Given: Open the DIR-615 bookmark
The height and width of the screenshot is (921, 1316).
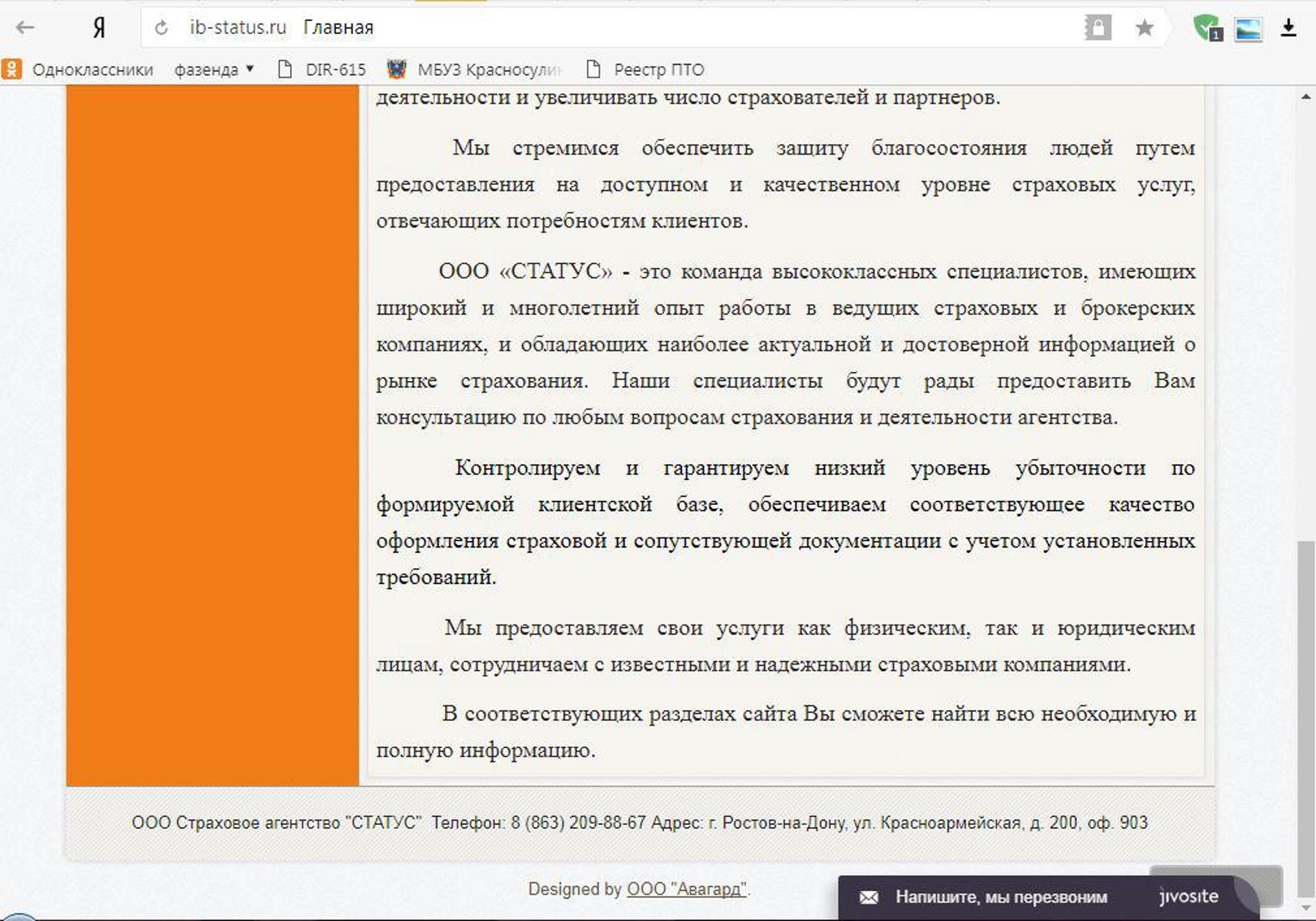Looking at the screenshot, I should [322, 69].
